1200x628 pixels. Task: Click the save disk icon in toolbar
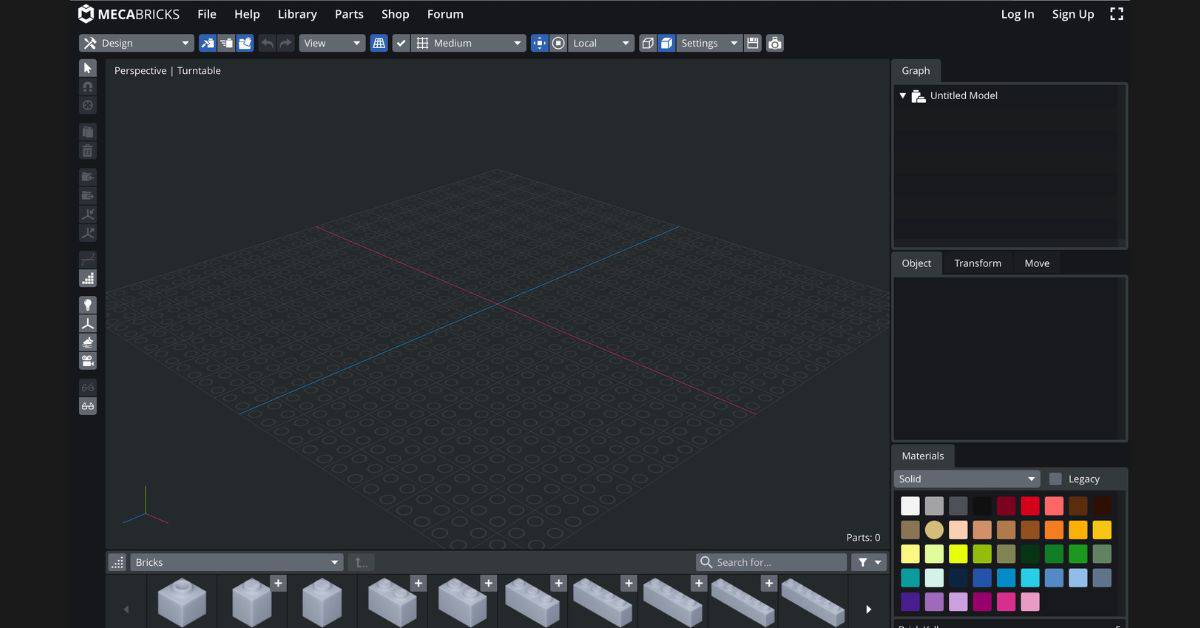[753, 43]
